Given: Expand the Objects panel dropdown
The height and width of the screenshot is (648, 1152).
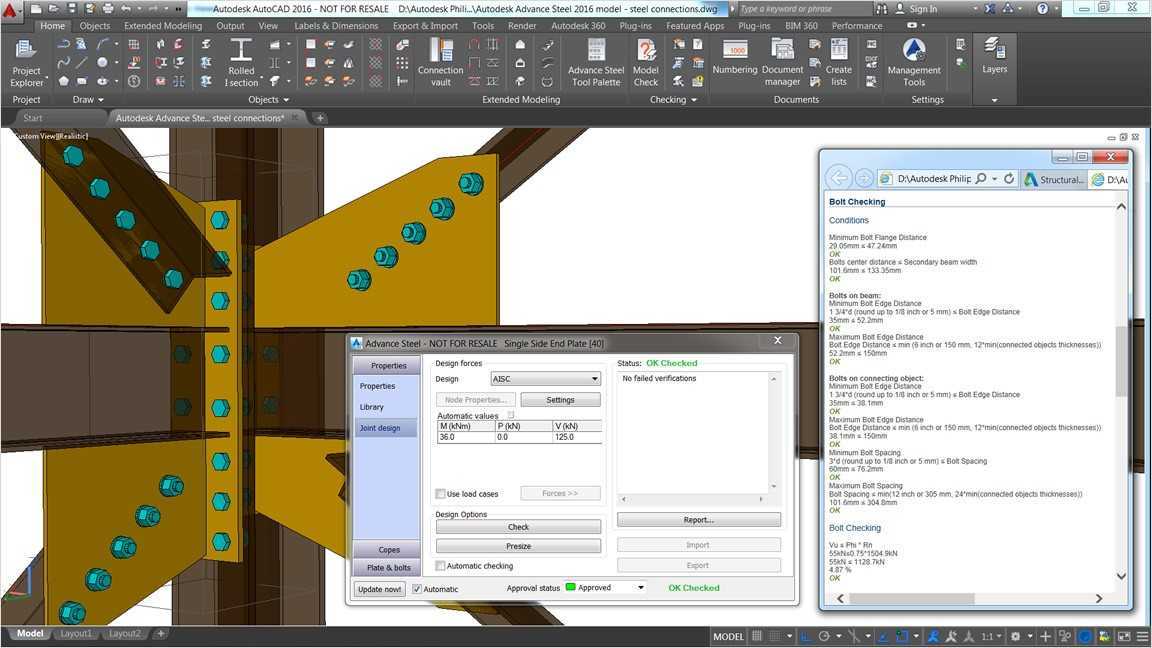Looking at the screenshot, I should point(268,99).
